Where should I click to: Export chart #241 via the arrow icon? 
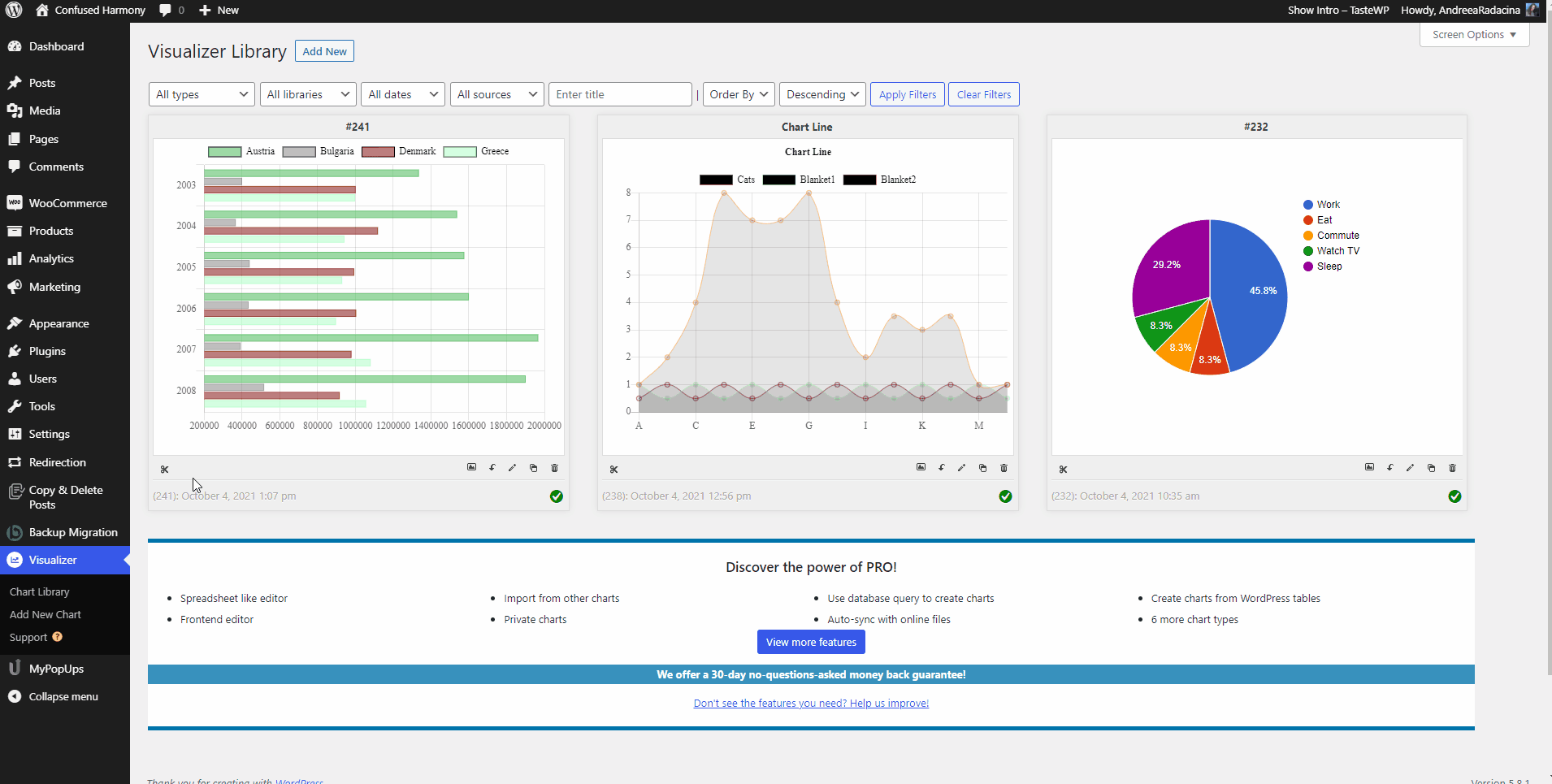click(x=492, y=468)
